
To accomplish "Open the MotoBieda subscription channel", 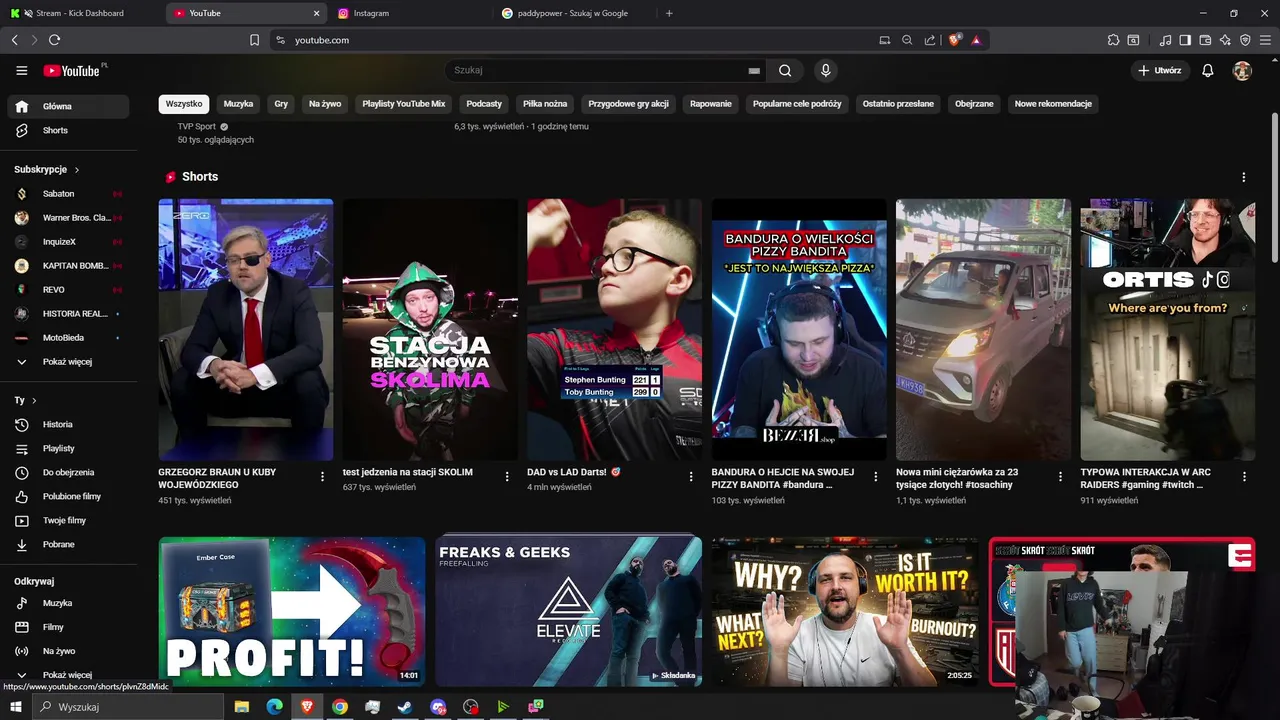I will (x=68, y=338).
